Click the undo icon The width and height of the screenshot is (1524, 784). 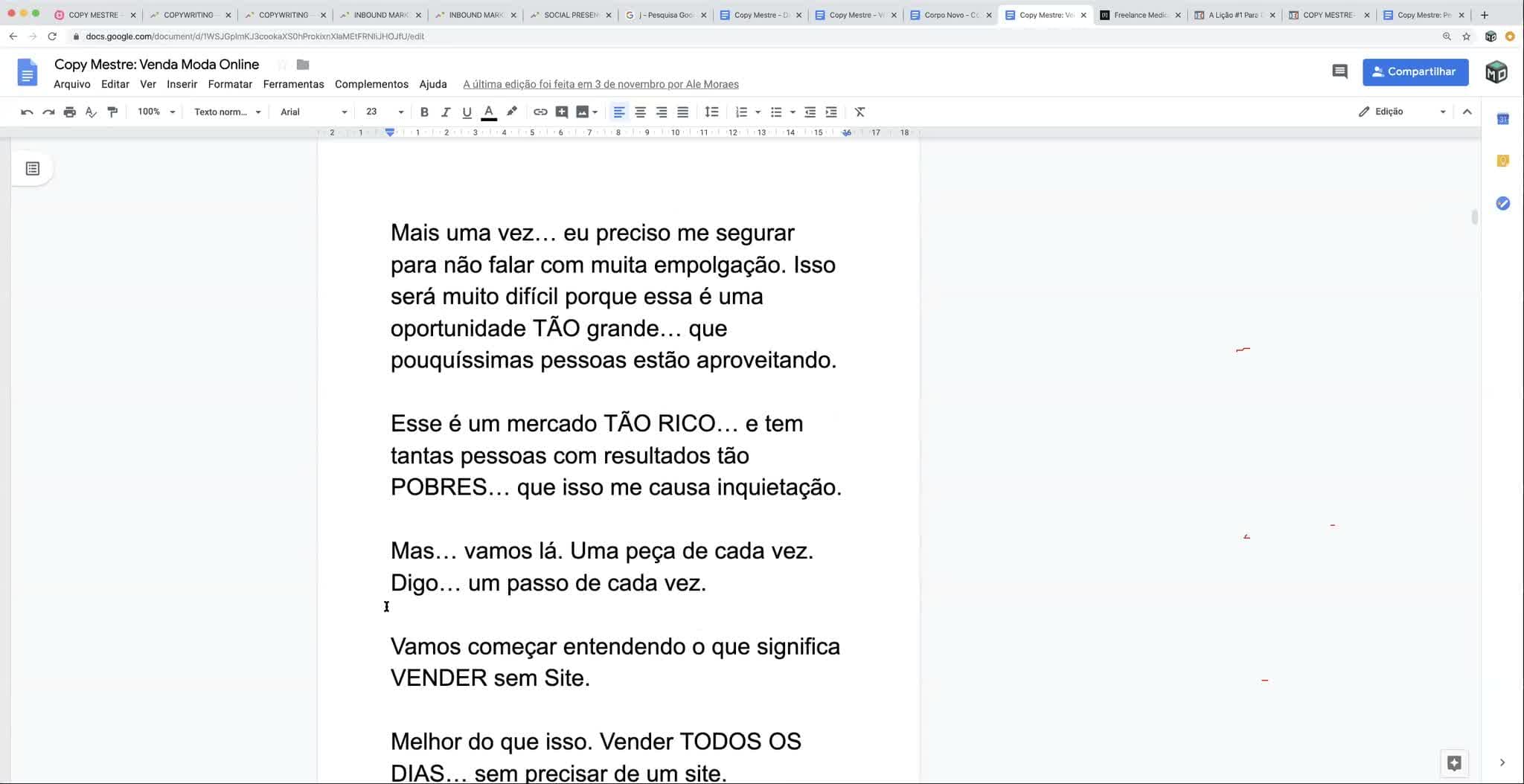coord(27,112)
